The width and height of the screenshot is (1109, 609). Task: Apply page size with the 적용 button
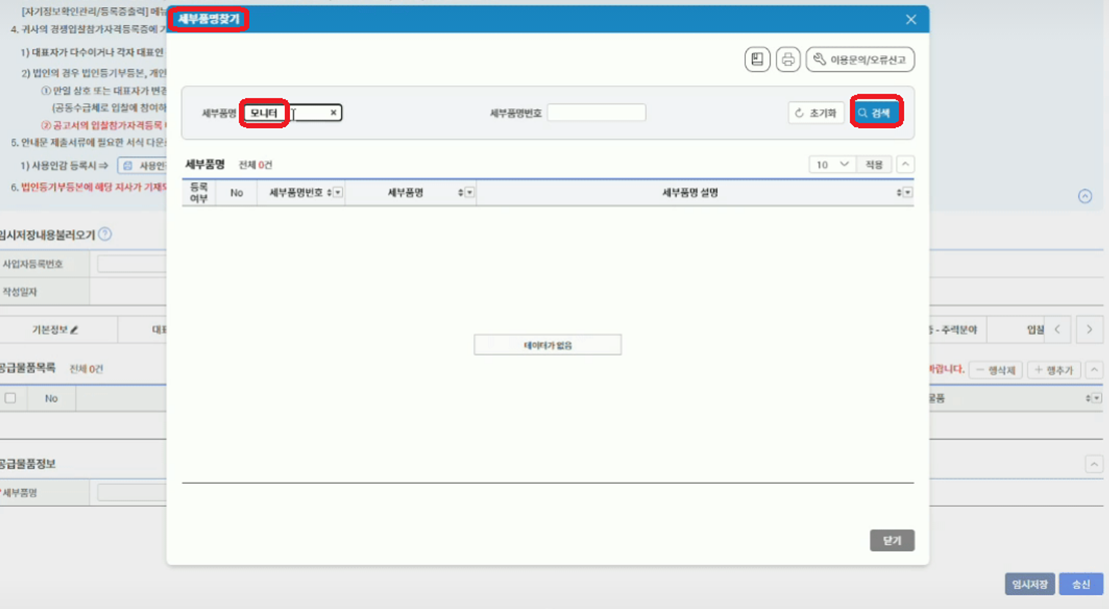(876, 164)
